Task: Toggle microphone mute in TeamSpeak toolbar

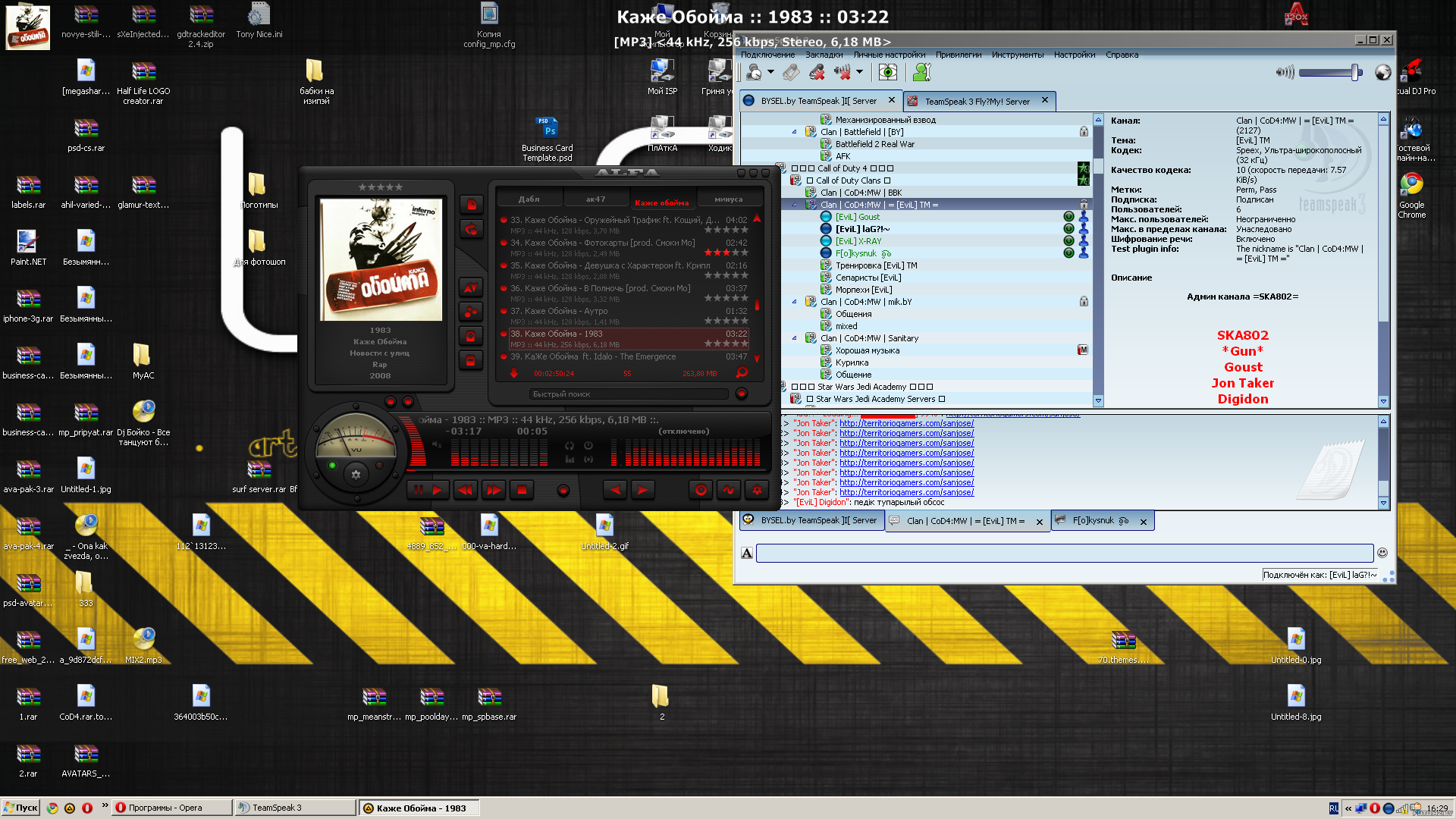Action: (817, 72)
